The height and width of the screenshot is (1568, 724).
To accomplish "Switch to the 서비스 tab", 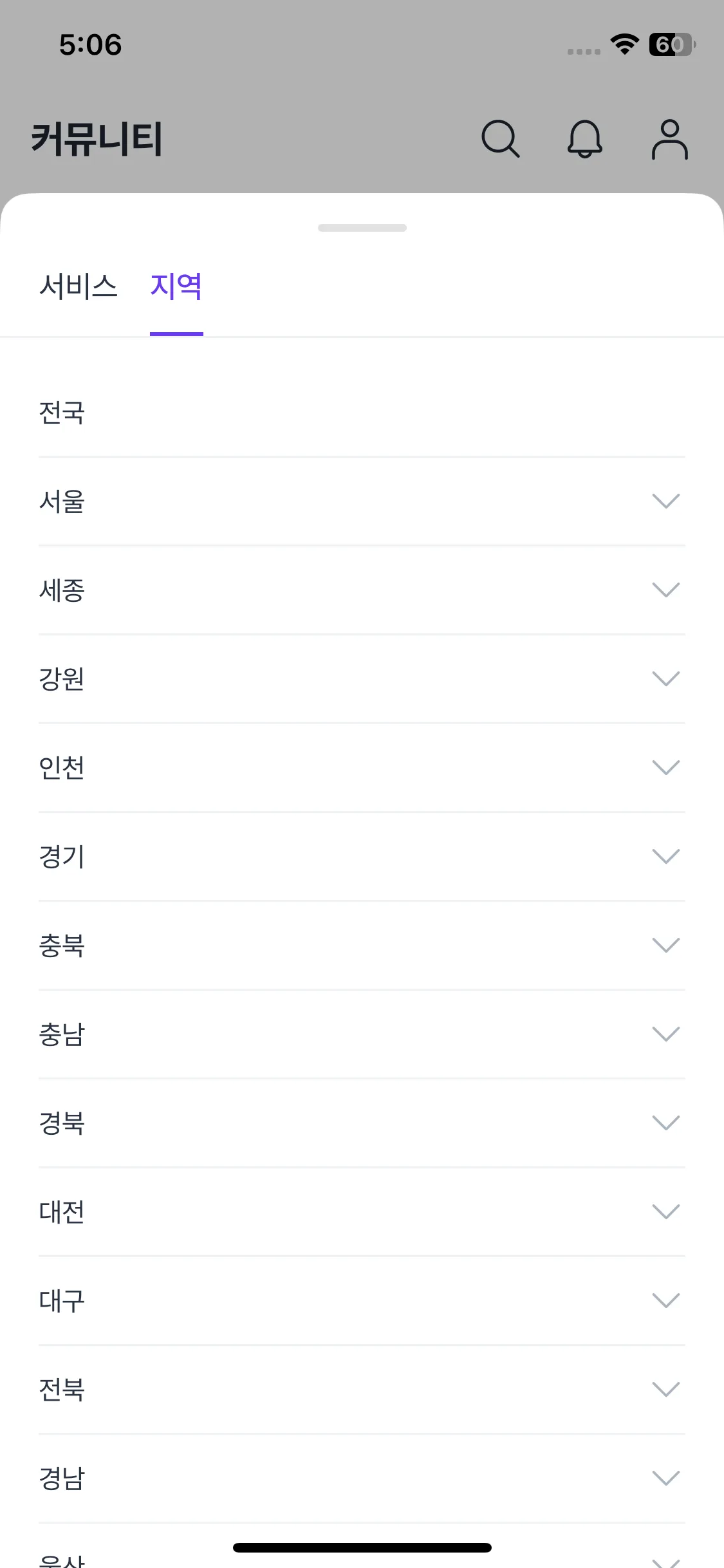I will pyautogui.click(x=79, y=286).
